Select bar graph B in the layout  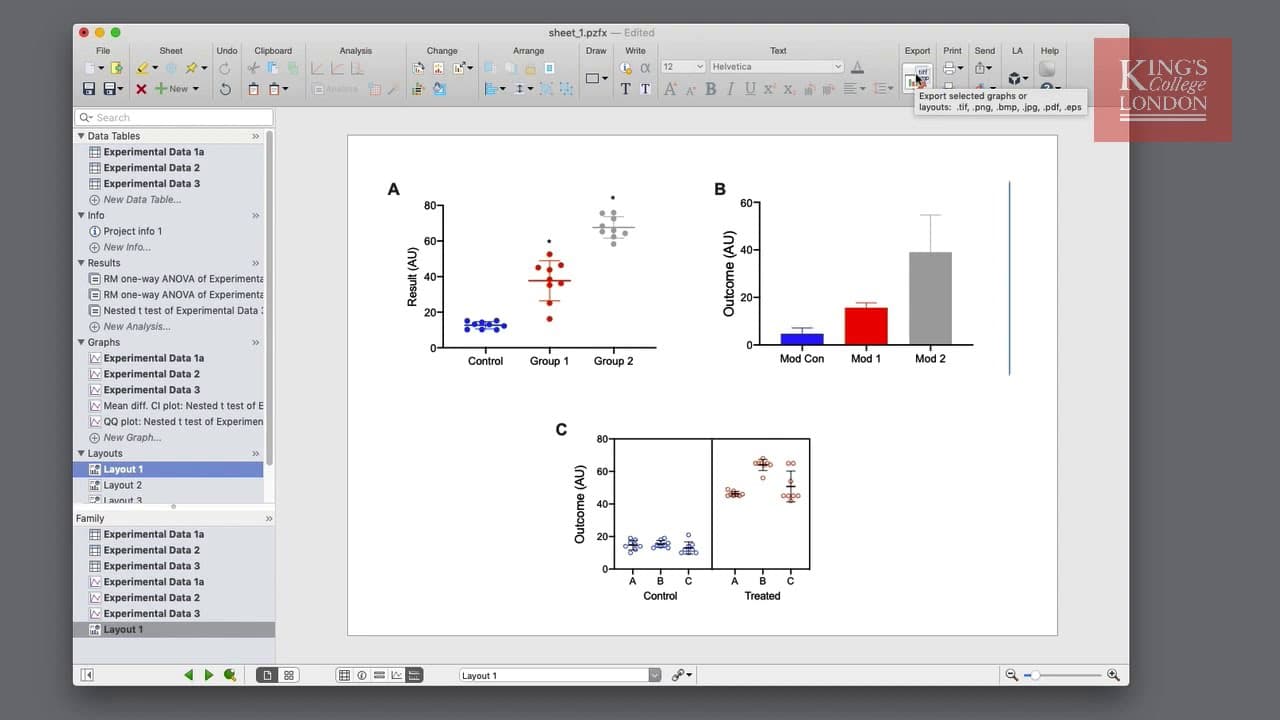coord(845,275)
